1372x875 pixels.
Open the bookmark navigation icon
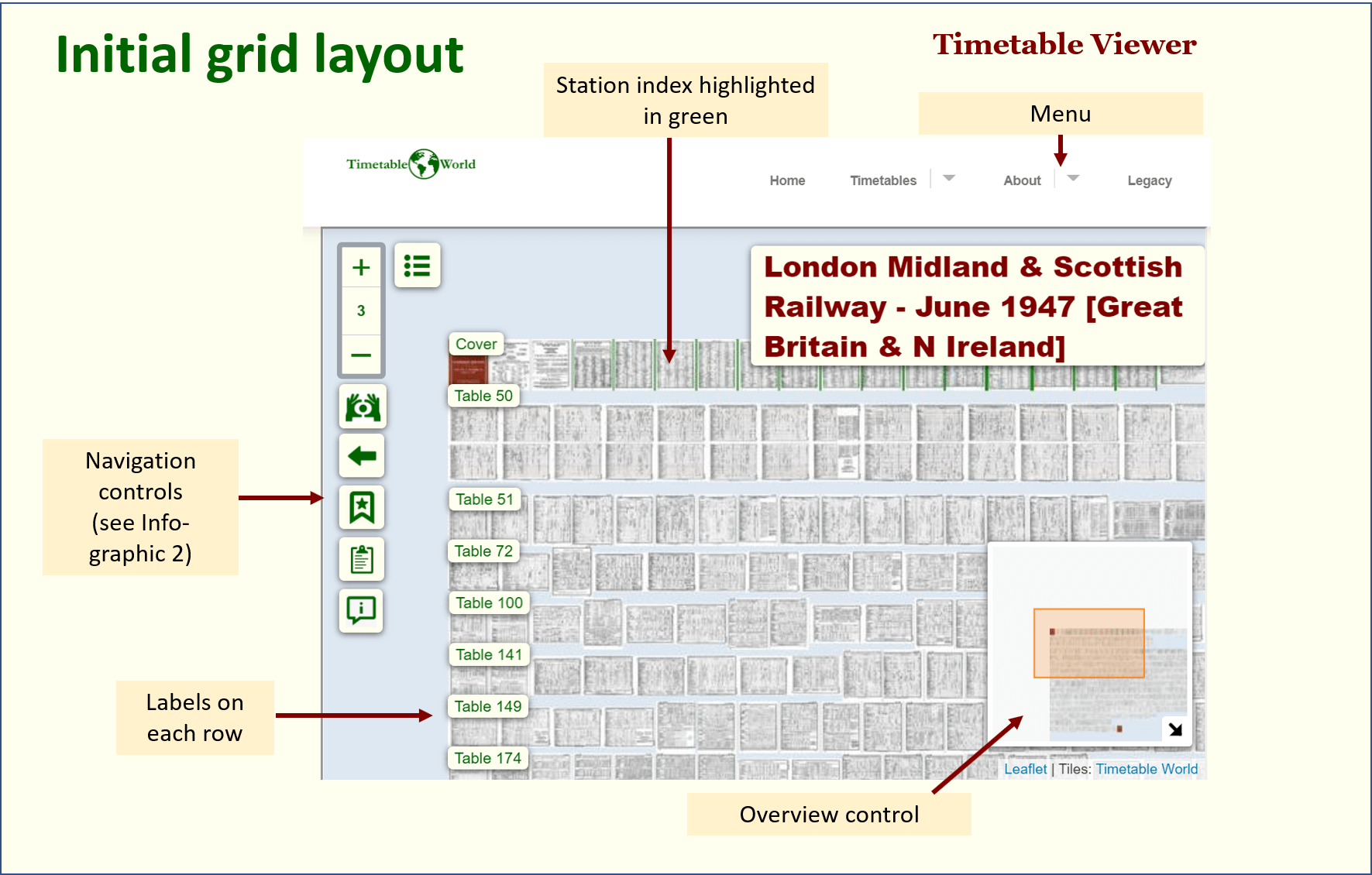click(361, 507)
